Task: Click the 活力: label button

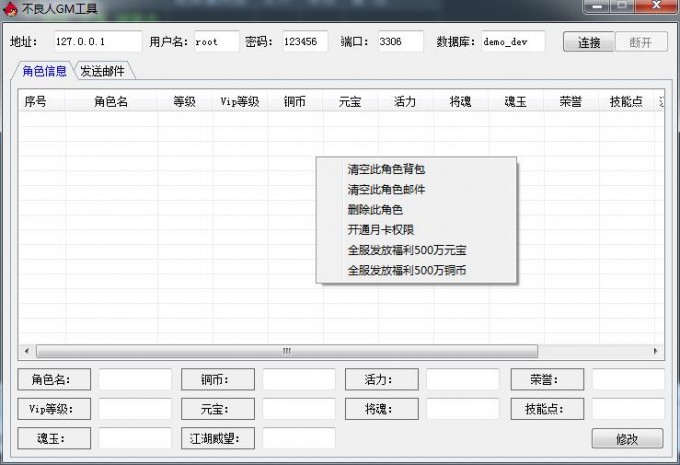Action: 382,380
